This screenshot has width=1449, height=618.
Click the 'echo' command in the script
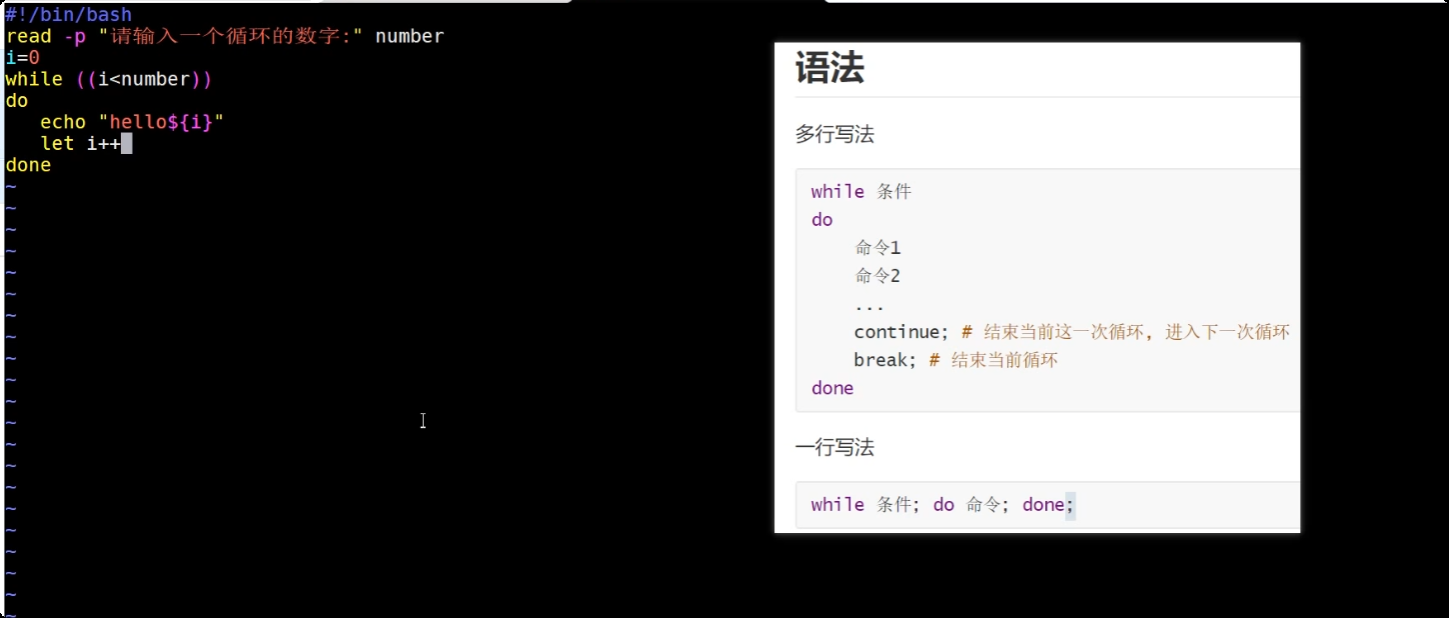pos(63,122)
